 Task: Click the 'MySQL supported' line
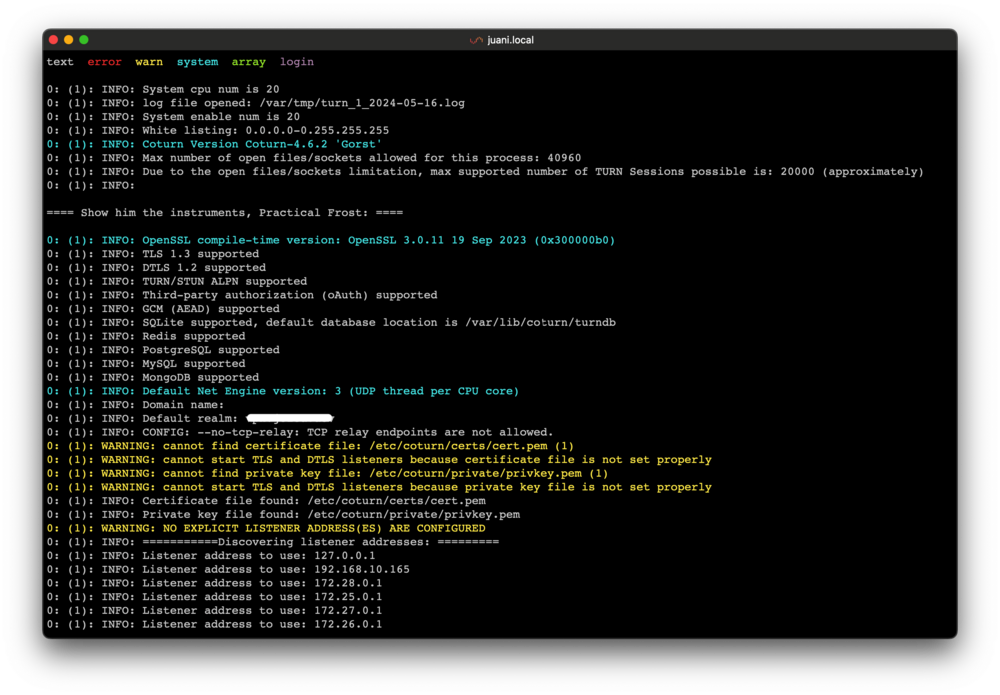click(x=146, y=363)
